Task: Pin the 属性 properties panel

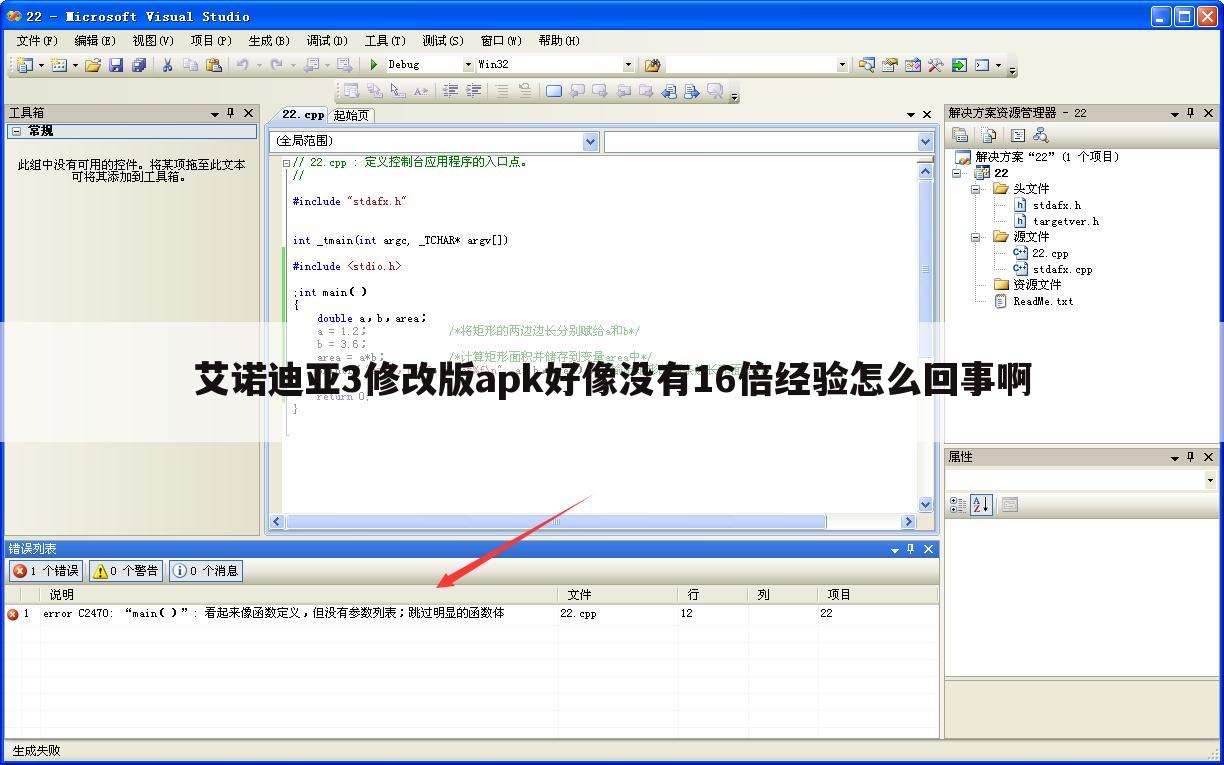Action: [1190, 457]
